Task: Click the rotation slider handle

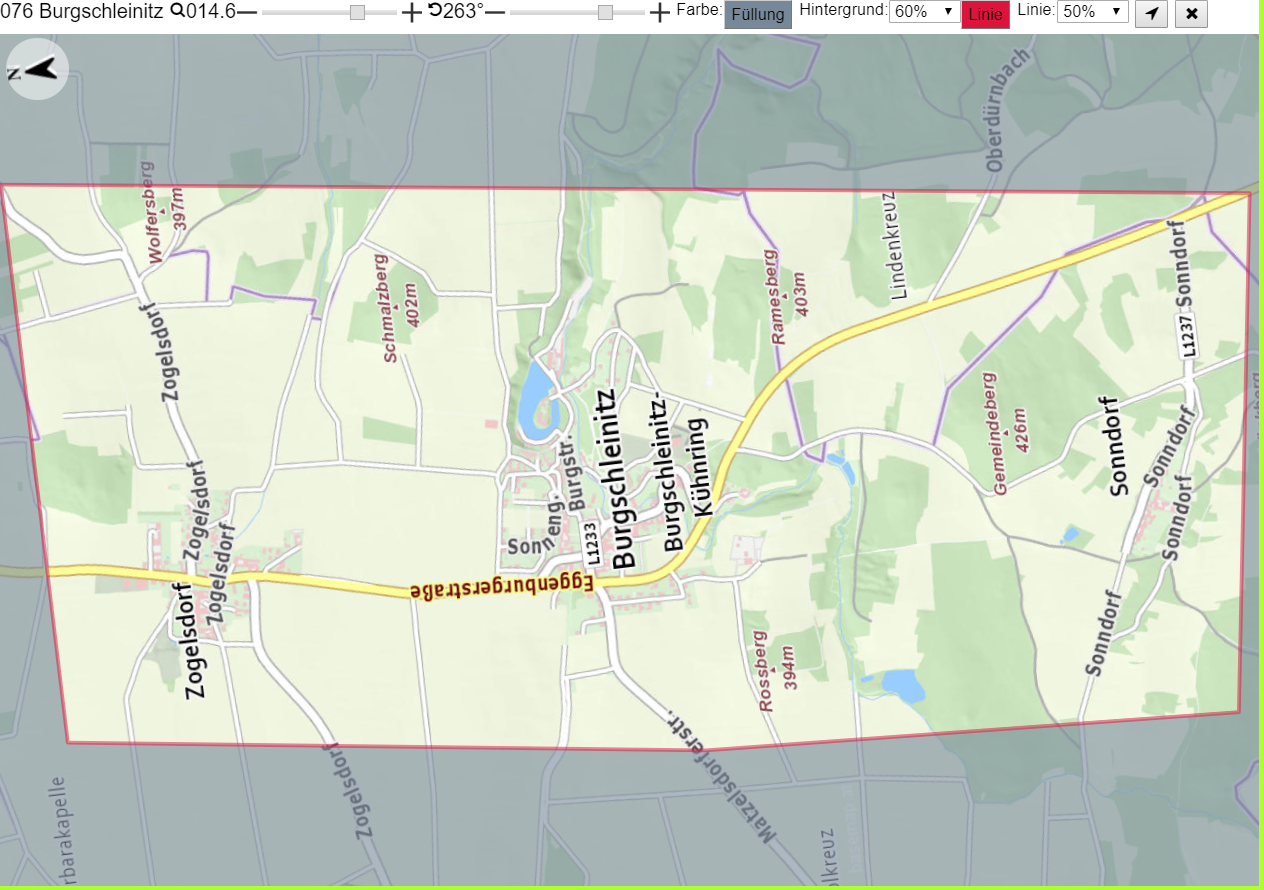Action: (x=605, y=12)
